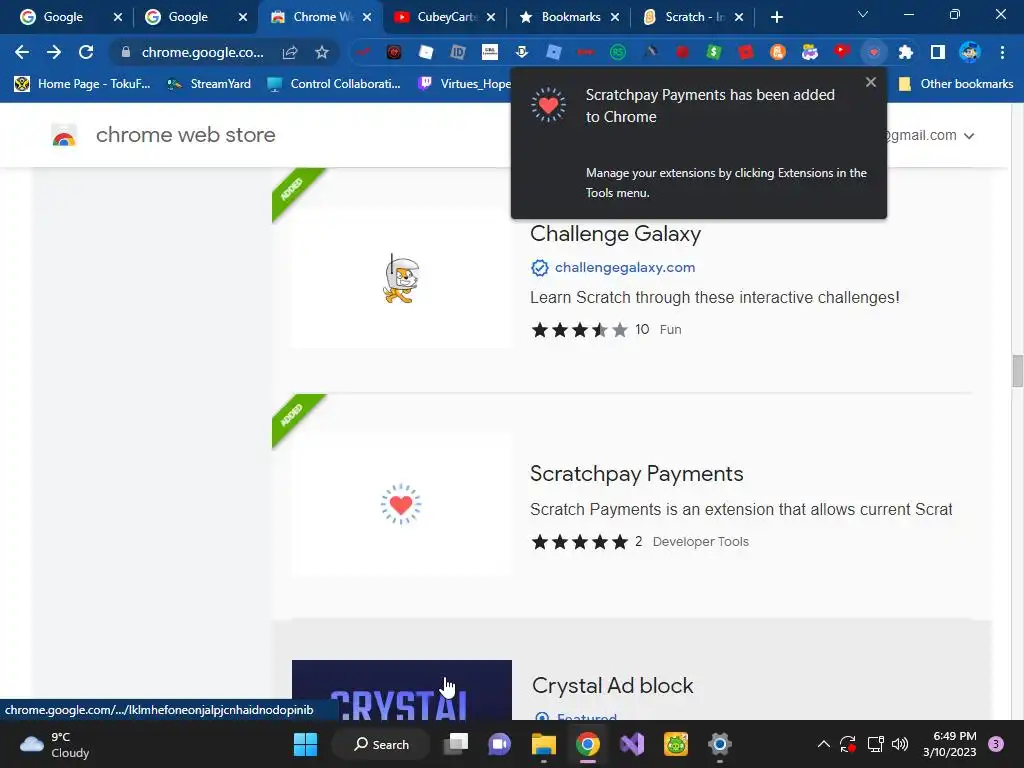
Task: Open the Chrome profile avatar
Action: (x=970, y=52)
